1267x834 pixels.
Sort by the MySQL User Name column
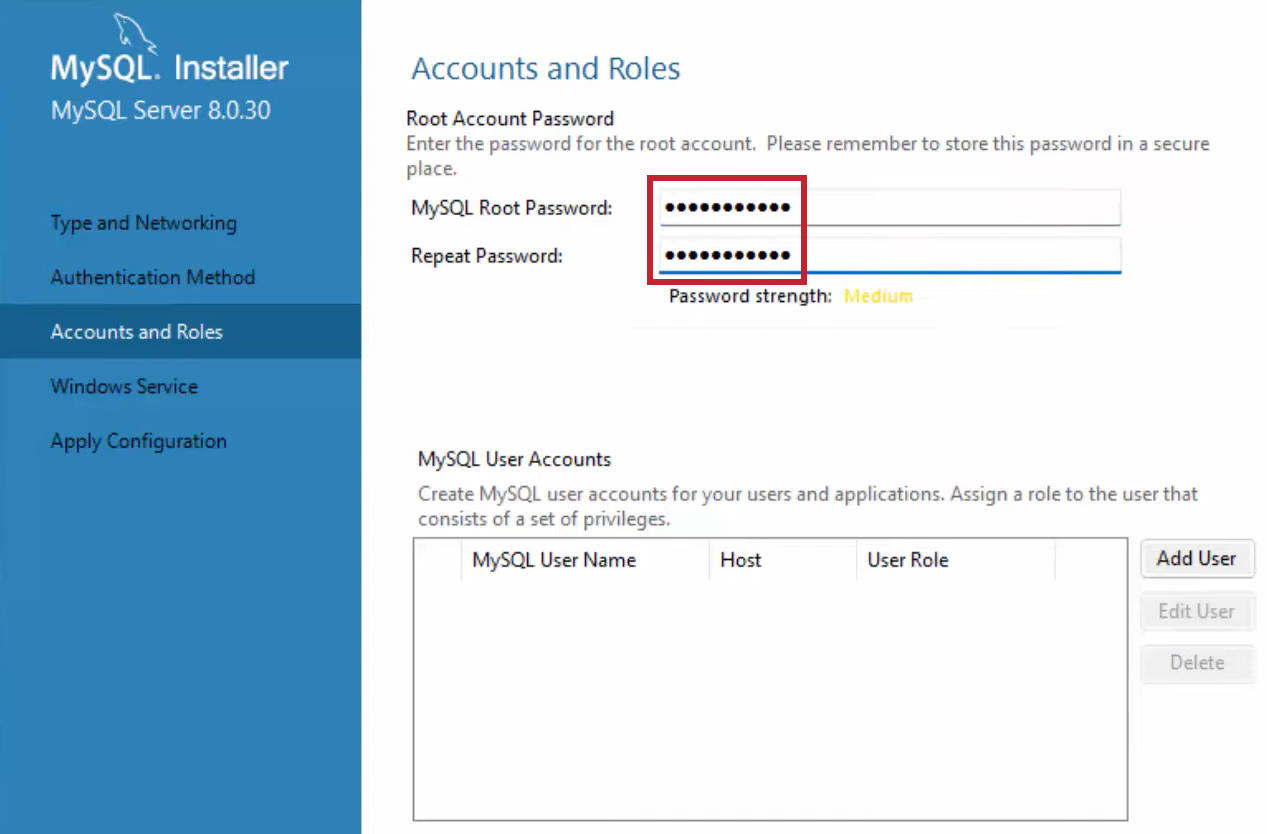(585, 560)
